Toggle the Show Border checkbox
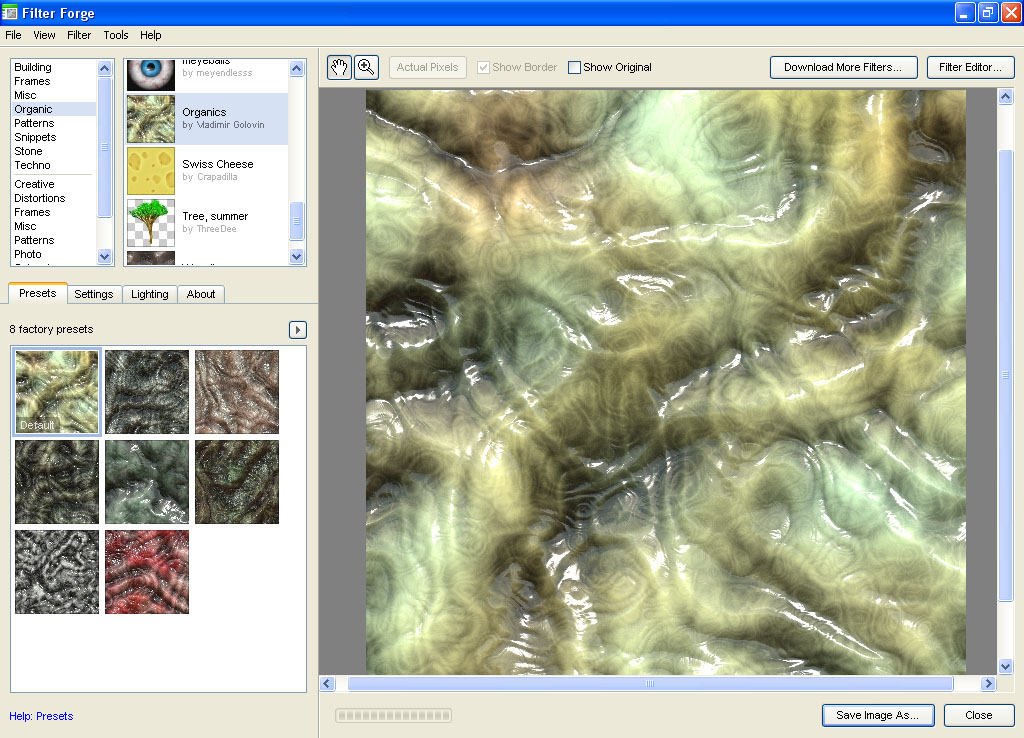 tap(484, 68)
